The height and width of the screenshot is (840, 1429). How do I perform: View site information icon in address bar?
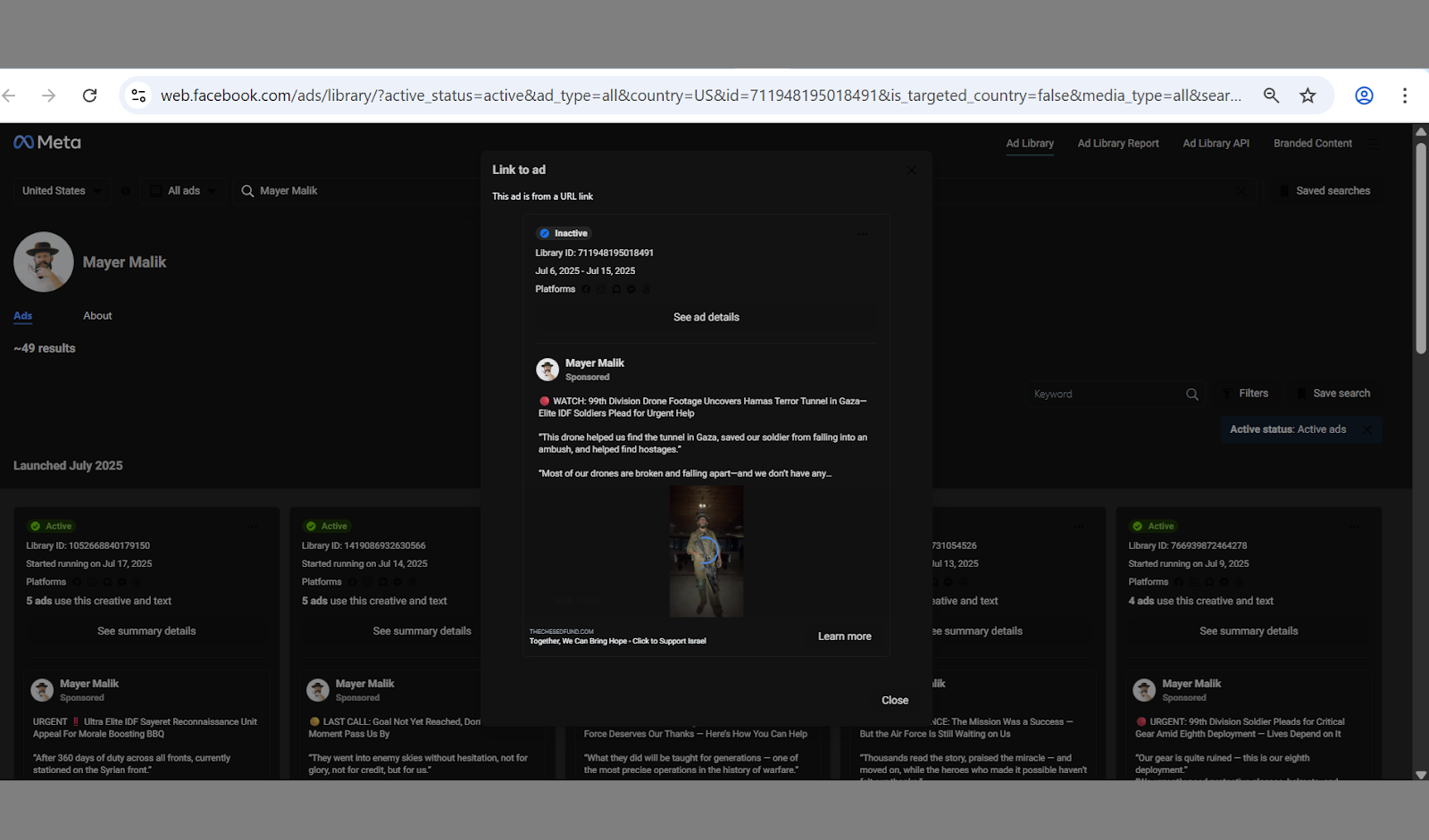[x=138, y=96]
